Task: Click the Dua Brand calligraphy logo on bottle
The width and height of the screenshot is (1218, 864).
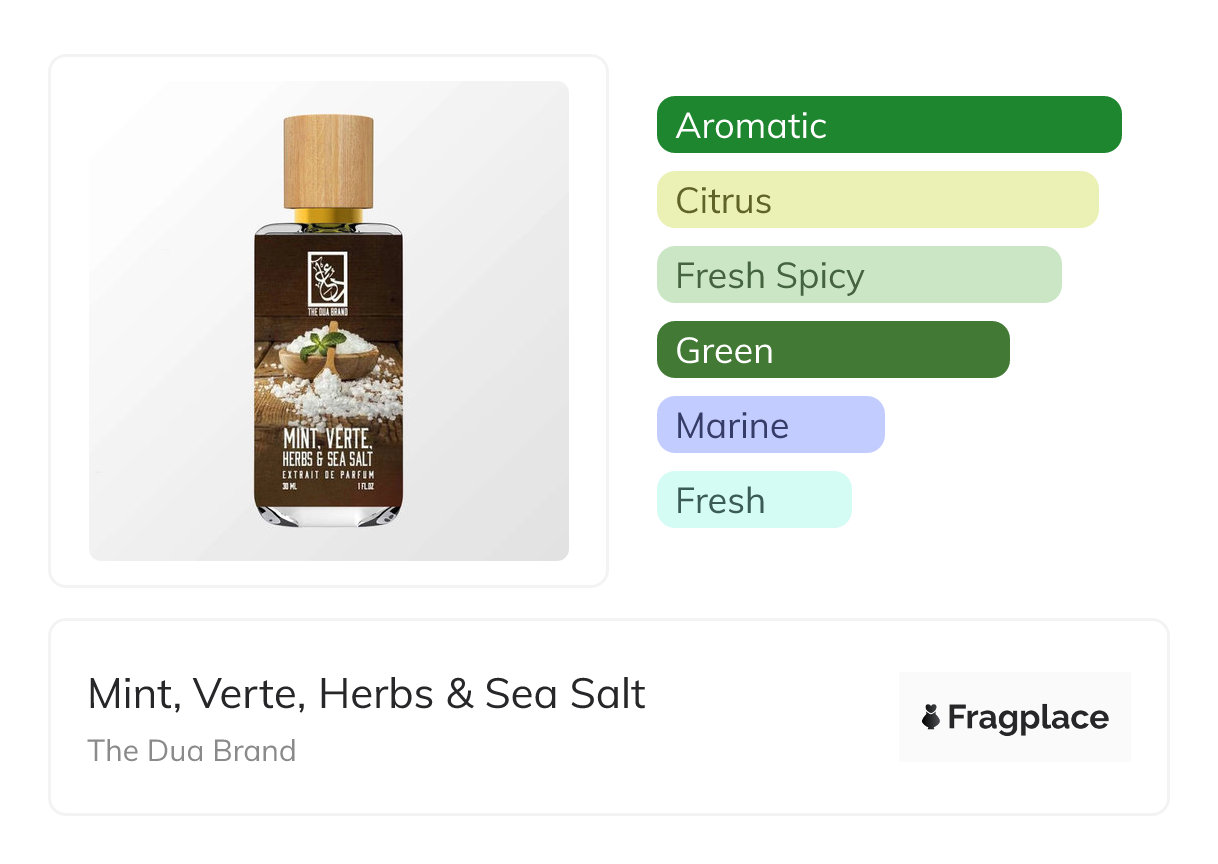Action: [x=328, y=276]
